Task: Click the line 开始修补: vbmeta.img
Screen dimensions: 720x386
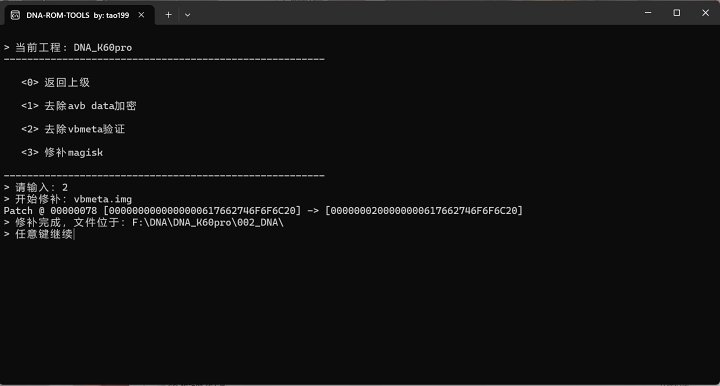Action: point(68,199)
